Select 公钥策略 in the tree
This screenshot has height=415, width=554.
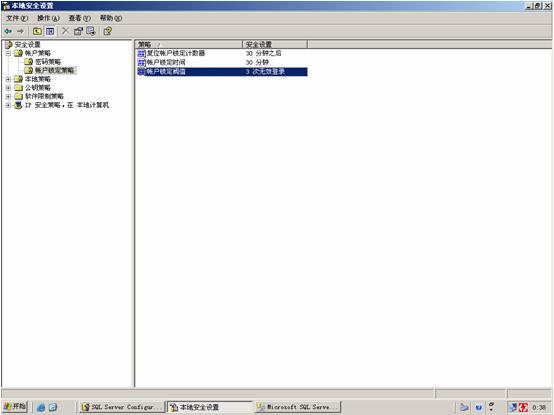[x=38, y=88]
